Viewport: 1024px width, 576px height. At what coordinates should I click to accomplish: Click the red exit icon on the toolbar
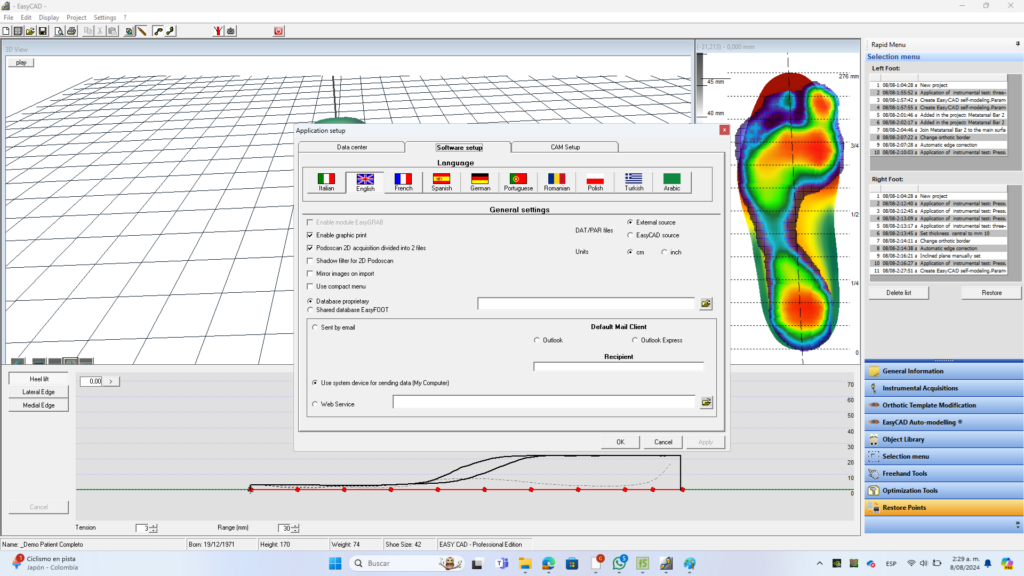277,31
